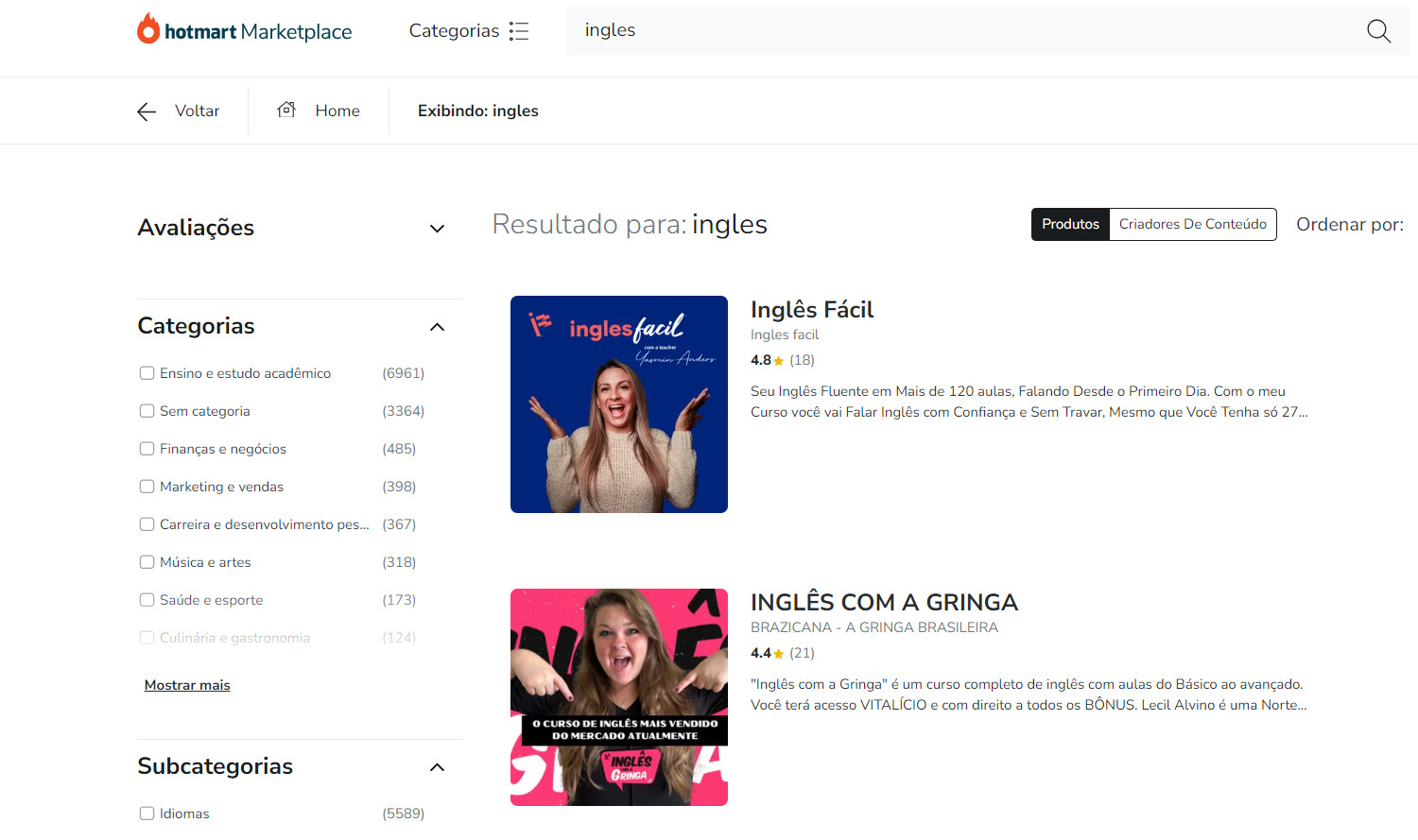
Task: Click inside the search field containing ingles
Action: coord(964,31)
